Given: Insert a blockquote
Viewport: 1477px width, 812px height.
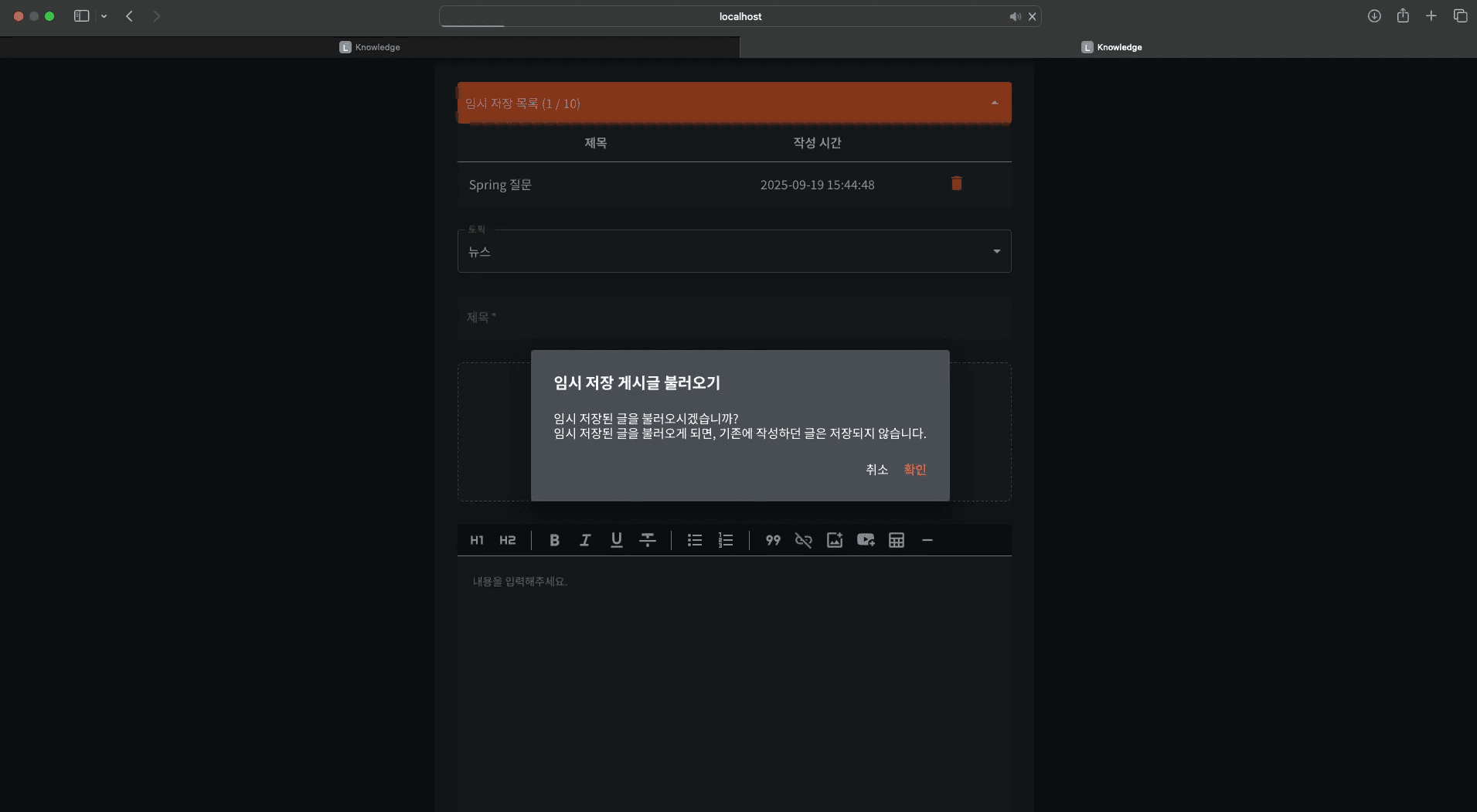Looking at the screenshot, I should (772, 540).
